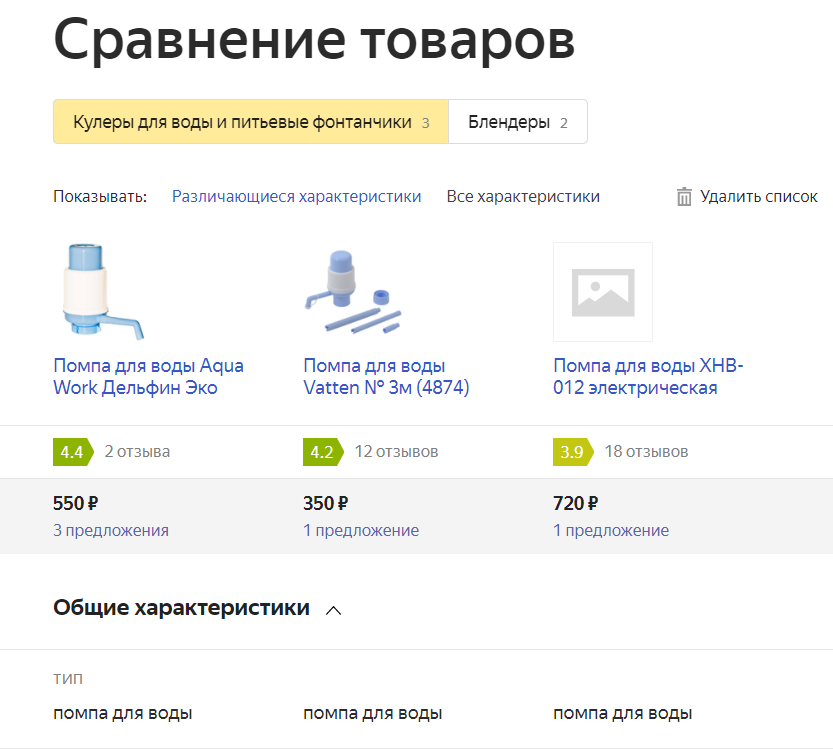Click the Сравнение товаров page title
Screen dimensions: 833x749
click(314, 41)
